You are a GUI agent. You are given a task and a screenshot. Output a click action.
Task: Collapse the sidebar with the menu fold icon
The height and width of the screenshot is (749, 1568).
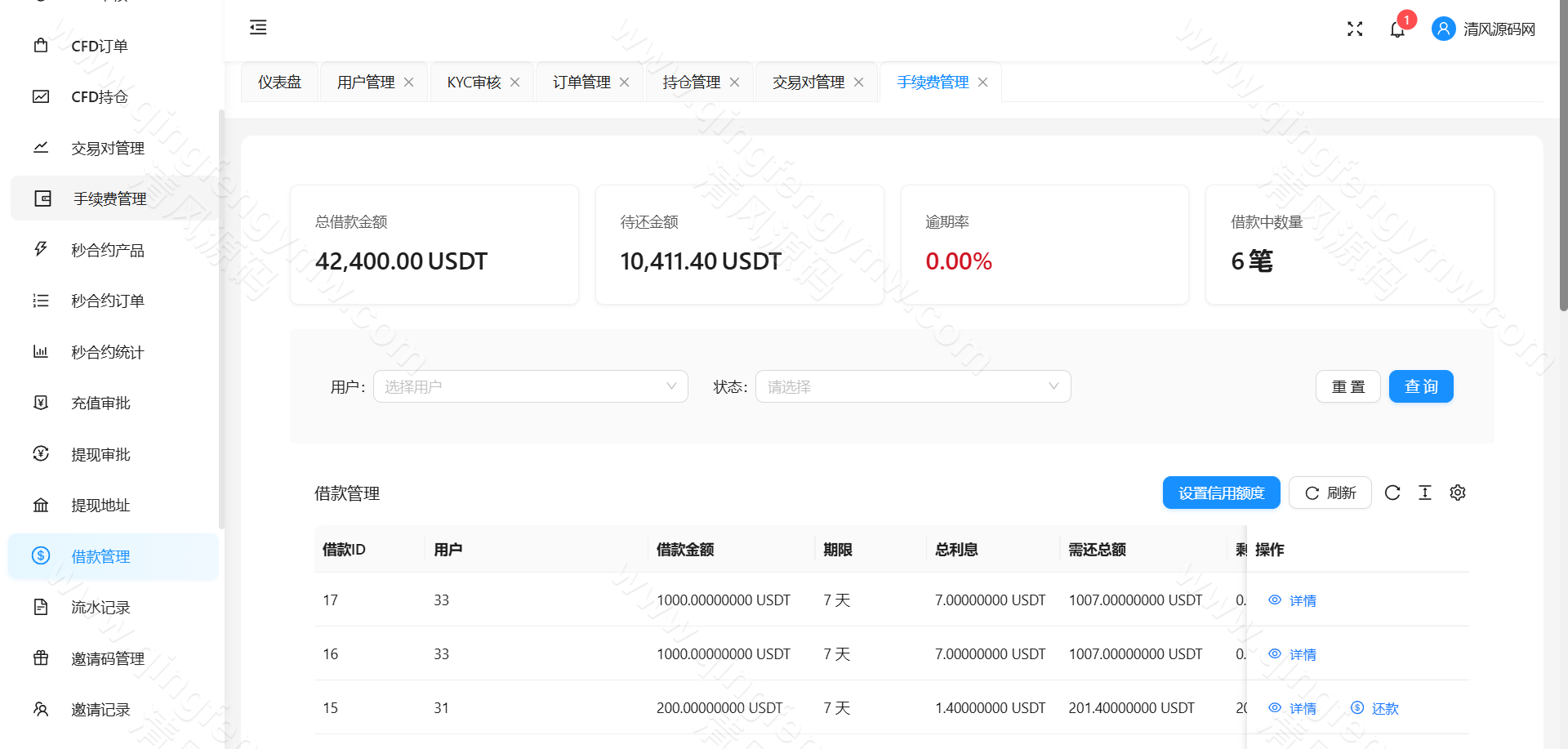point(258,27)
